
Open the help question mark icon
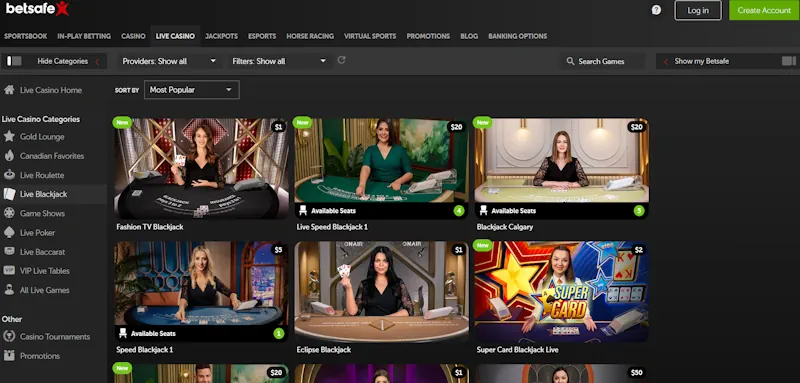656,10
